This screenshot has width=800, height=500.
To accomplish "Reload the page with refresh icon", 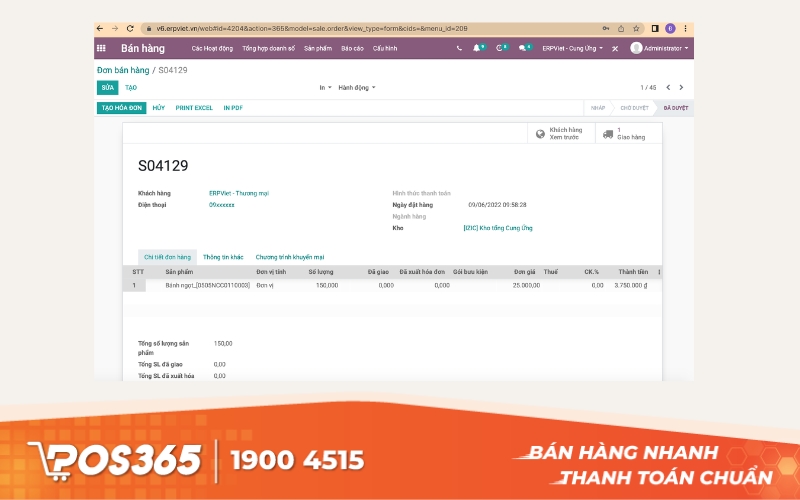I will coord(130,29).
